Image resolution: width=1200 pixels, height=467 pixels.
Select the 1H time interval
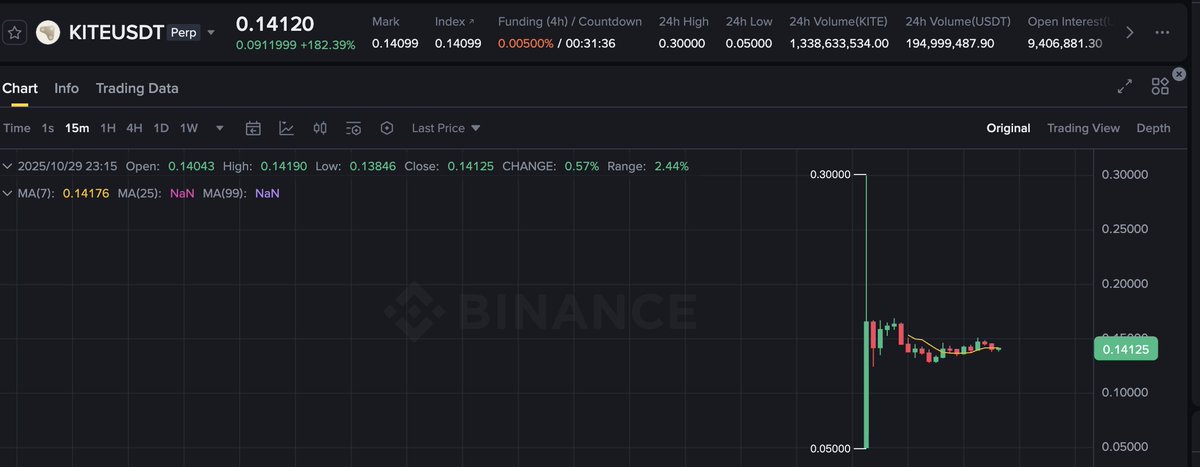(x=108, y=128)
